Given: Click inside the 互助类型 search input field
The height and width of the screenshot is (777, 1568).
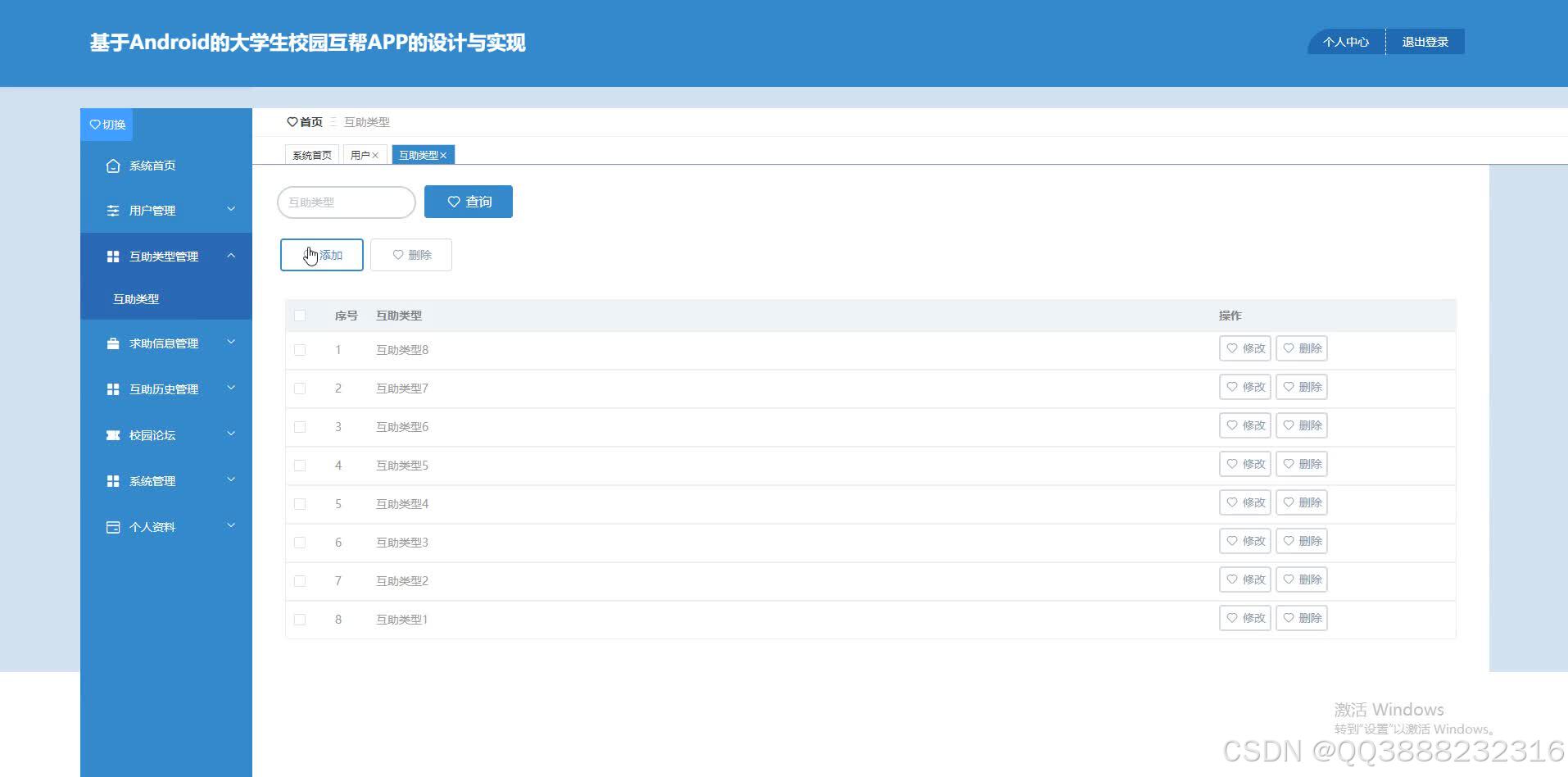Looking at the screenshot, I should 346,202.
